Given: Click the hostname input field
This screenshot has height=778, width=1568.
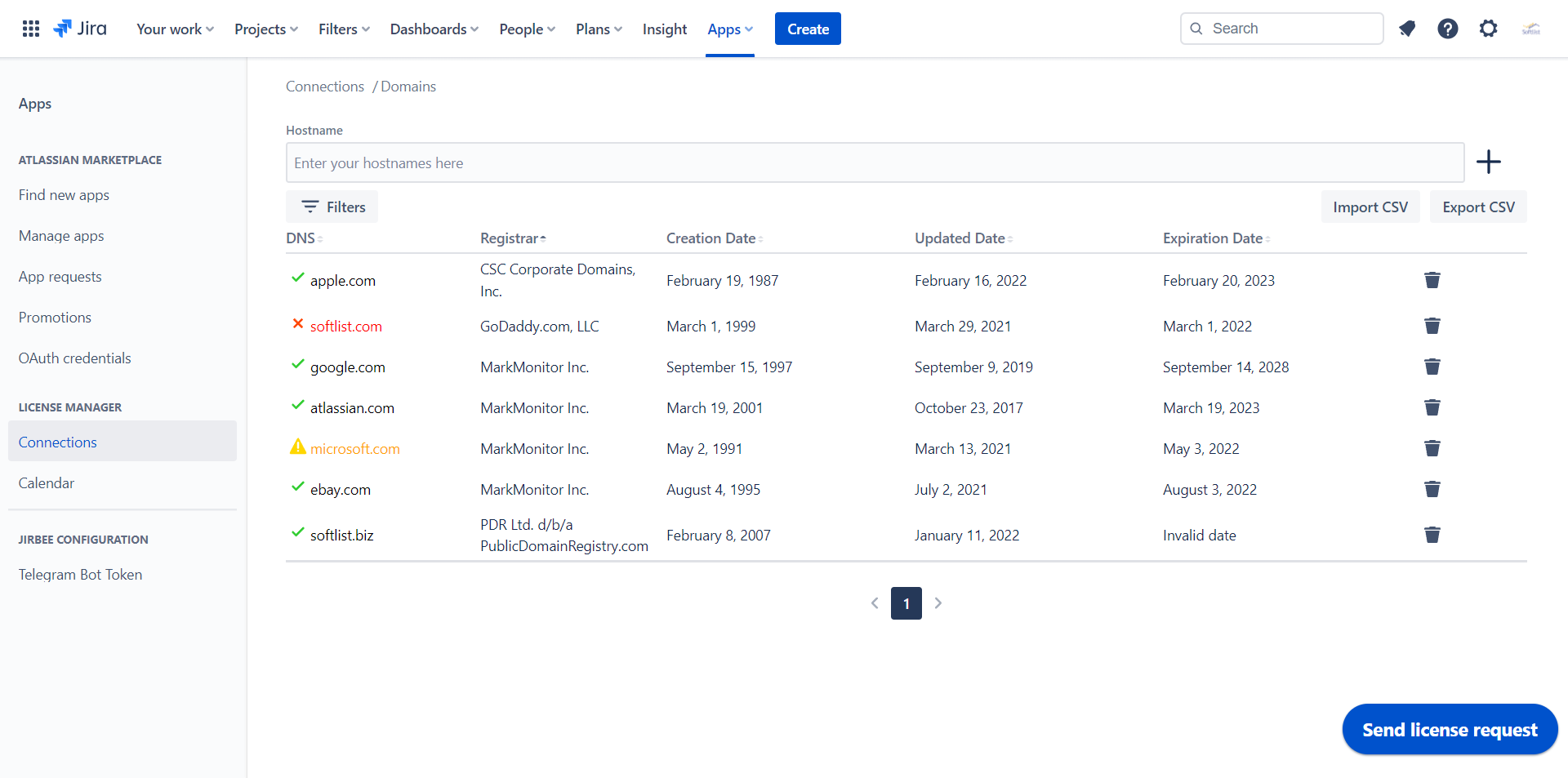Looking at the screenshot, I should (874, 162).
